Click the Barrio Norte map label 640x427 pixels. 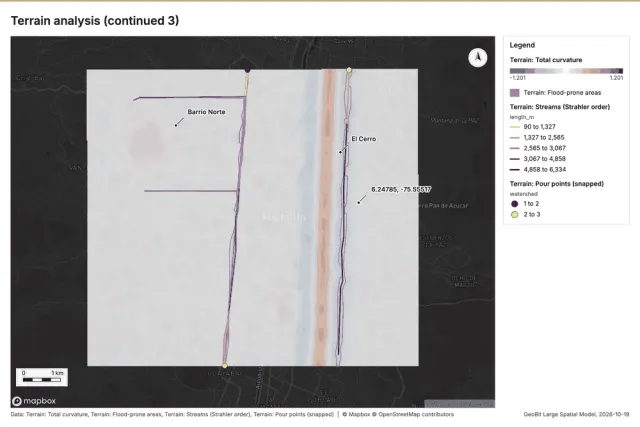tap(206, 112)
